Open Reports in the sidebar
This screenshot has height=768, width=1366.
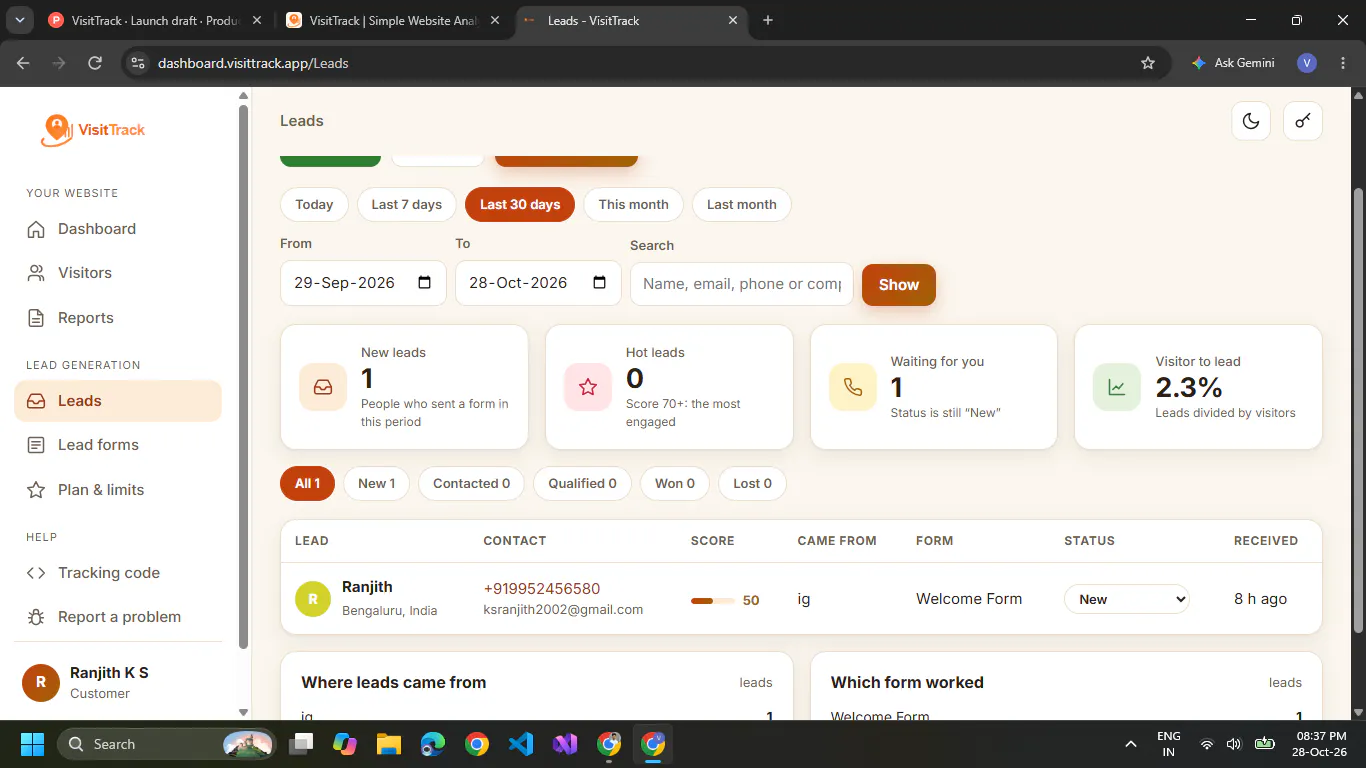click(x=118, y=318)
